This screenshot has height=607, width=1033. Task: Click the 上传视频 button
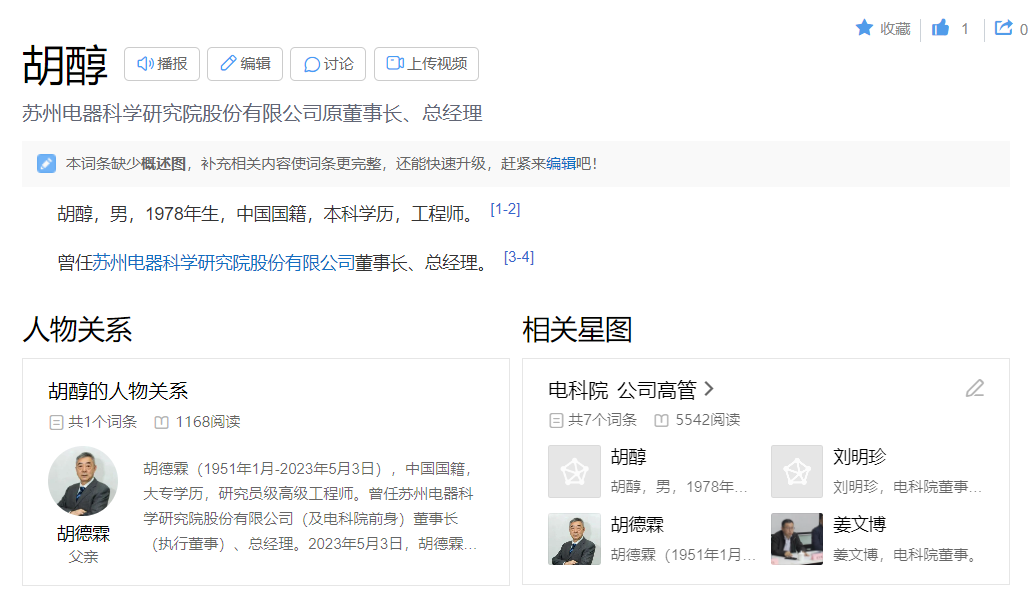point(426,64)
